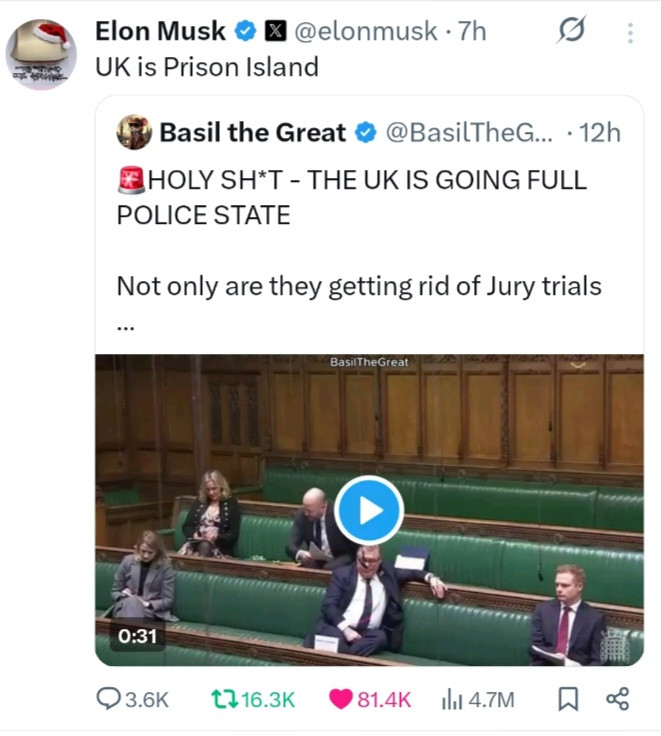Viewport: 661px width, 736px height.
Task: Click the 7h timestamp of the post
Action: pos(470,32)
